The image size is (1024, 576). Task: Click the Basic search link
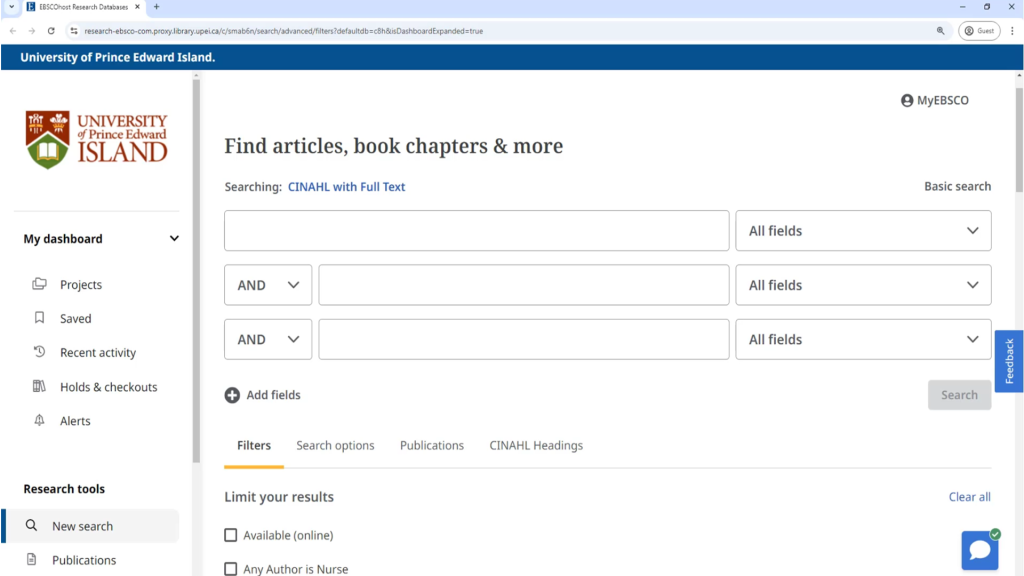tap(957, 187)
